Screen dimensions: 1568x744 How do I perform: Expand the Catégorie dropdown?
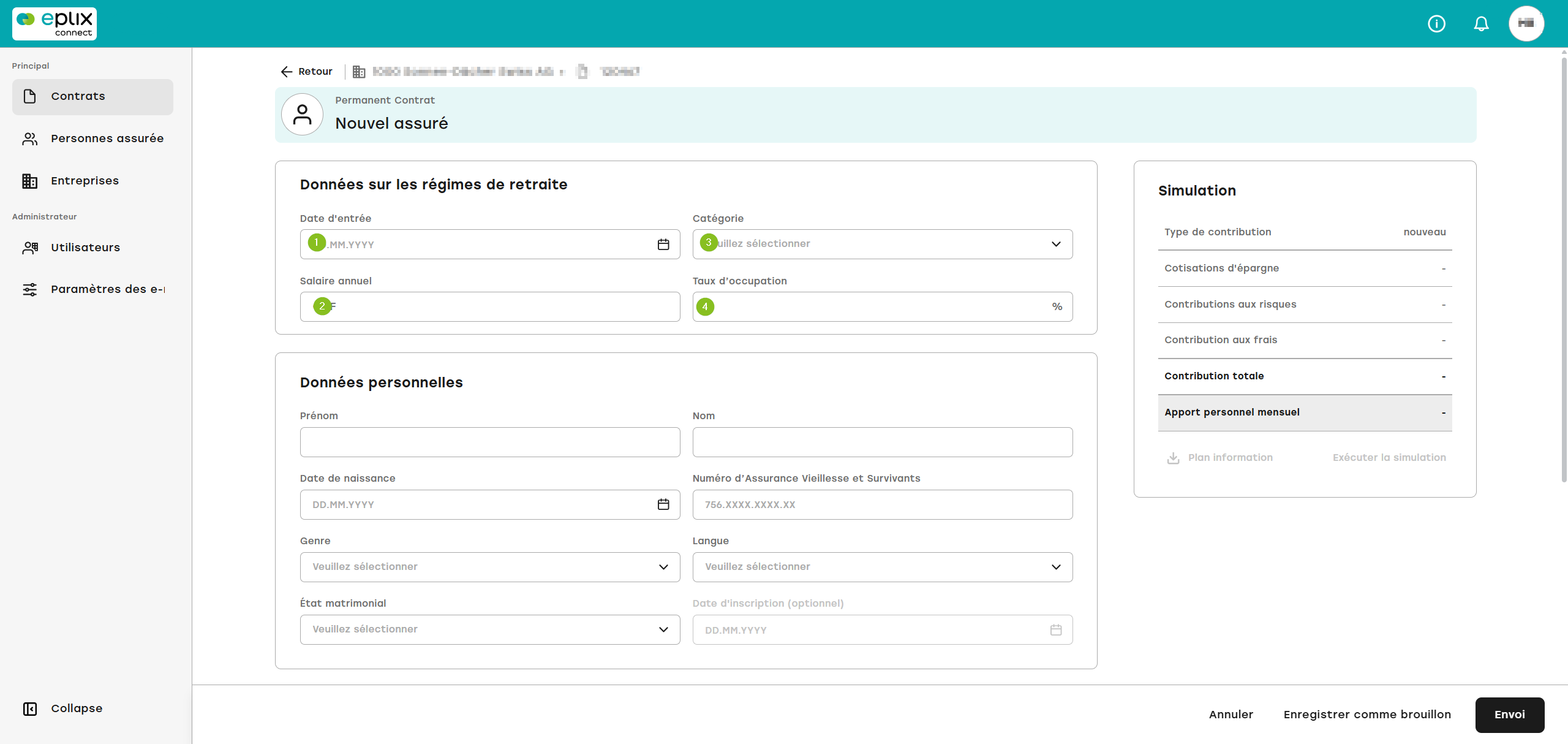pyautogui.click(x=883, y=244)
